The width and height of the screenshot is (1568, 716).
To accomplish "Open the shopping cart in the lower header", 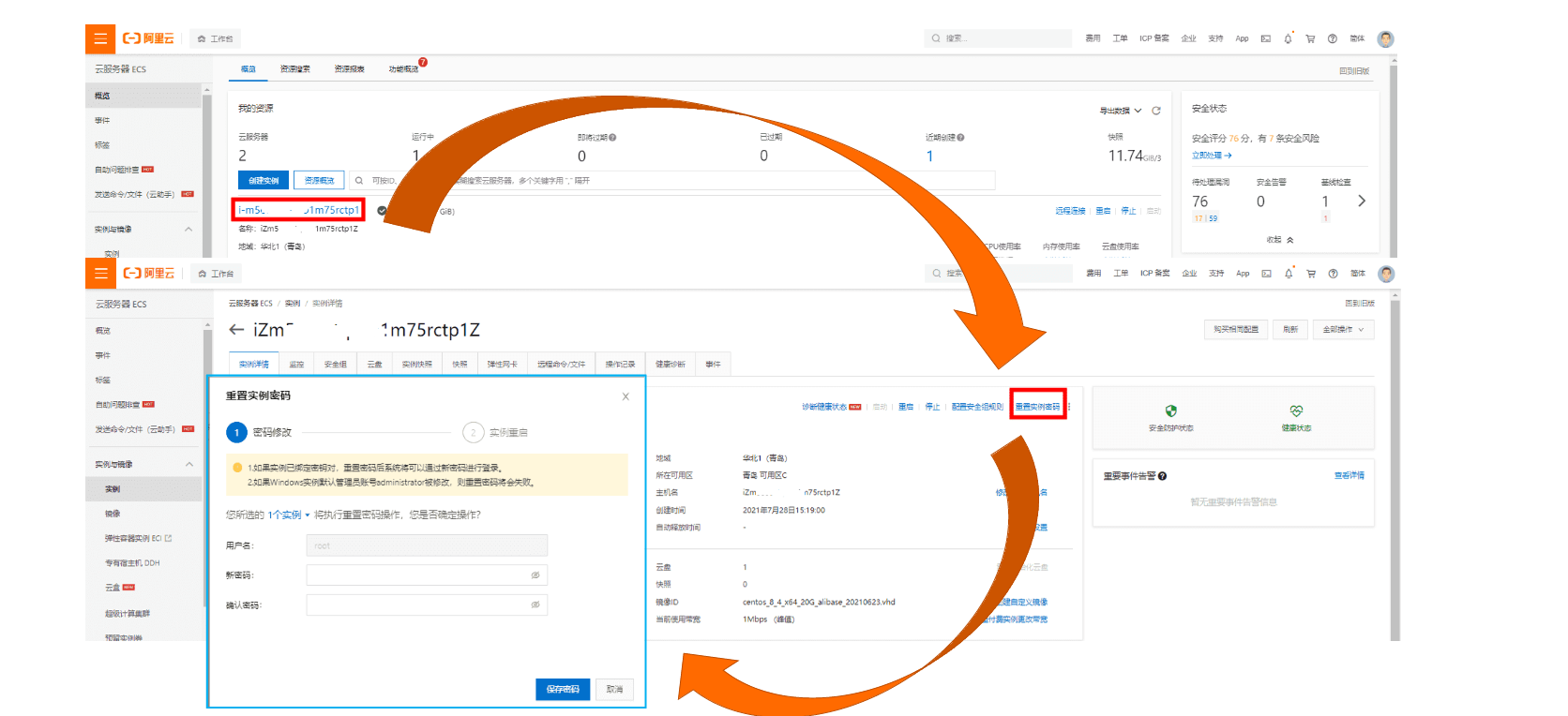I will [1311, 274].
